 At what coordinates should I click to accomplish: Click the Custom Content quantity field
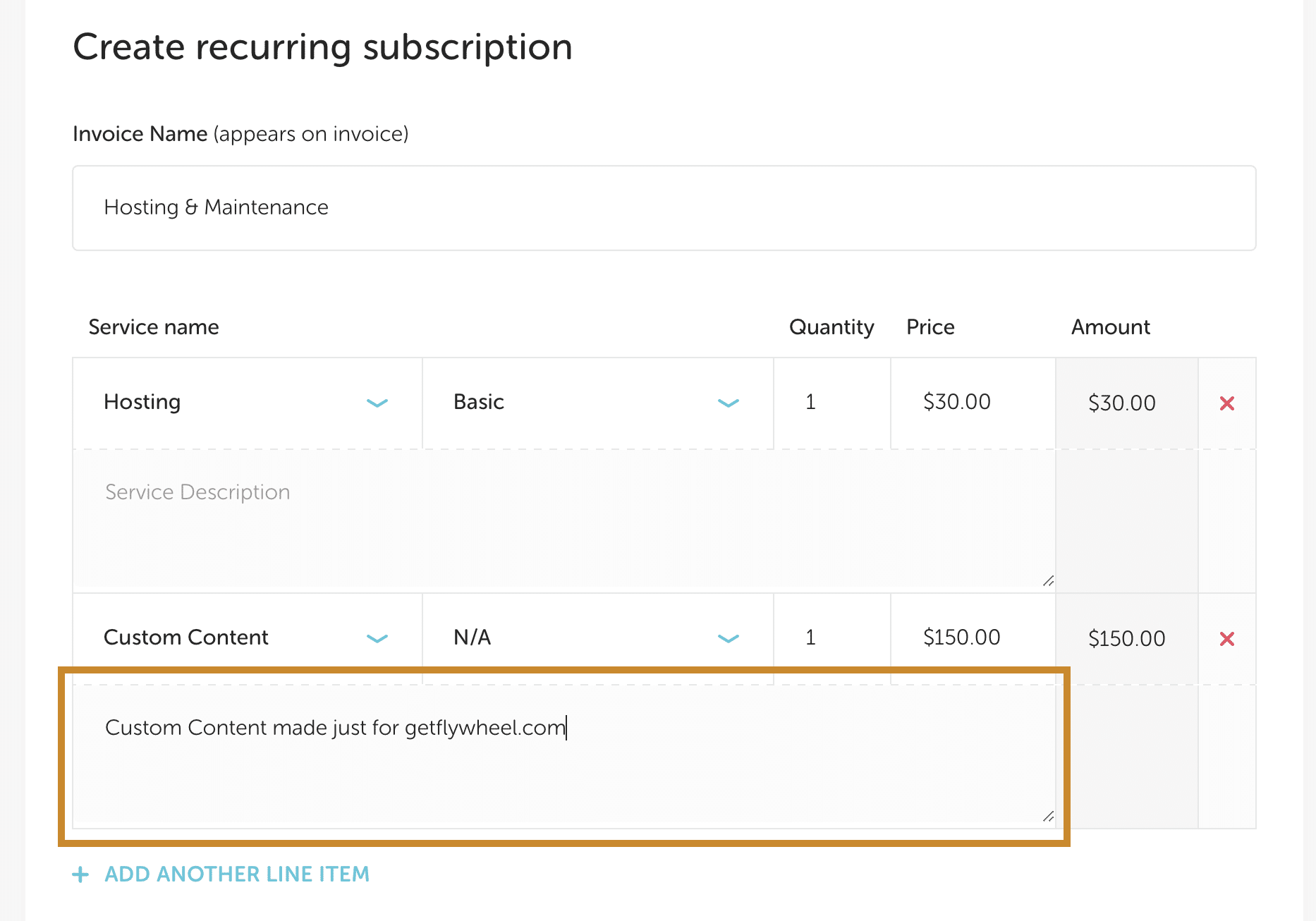(x=831, y=638)
